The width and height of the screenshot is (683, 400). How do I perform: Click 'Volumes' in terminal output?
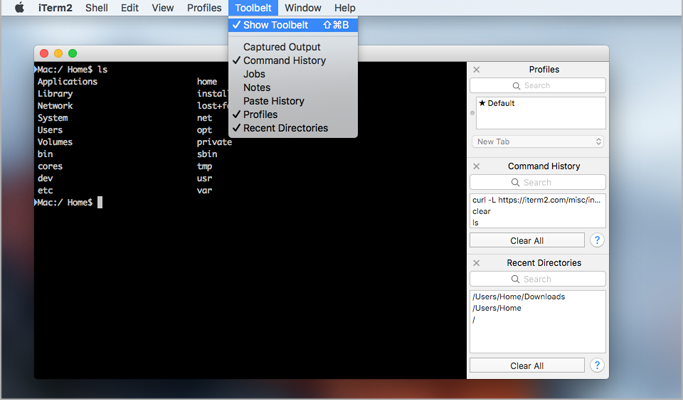coord(55,142)
